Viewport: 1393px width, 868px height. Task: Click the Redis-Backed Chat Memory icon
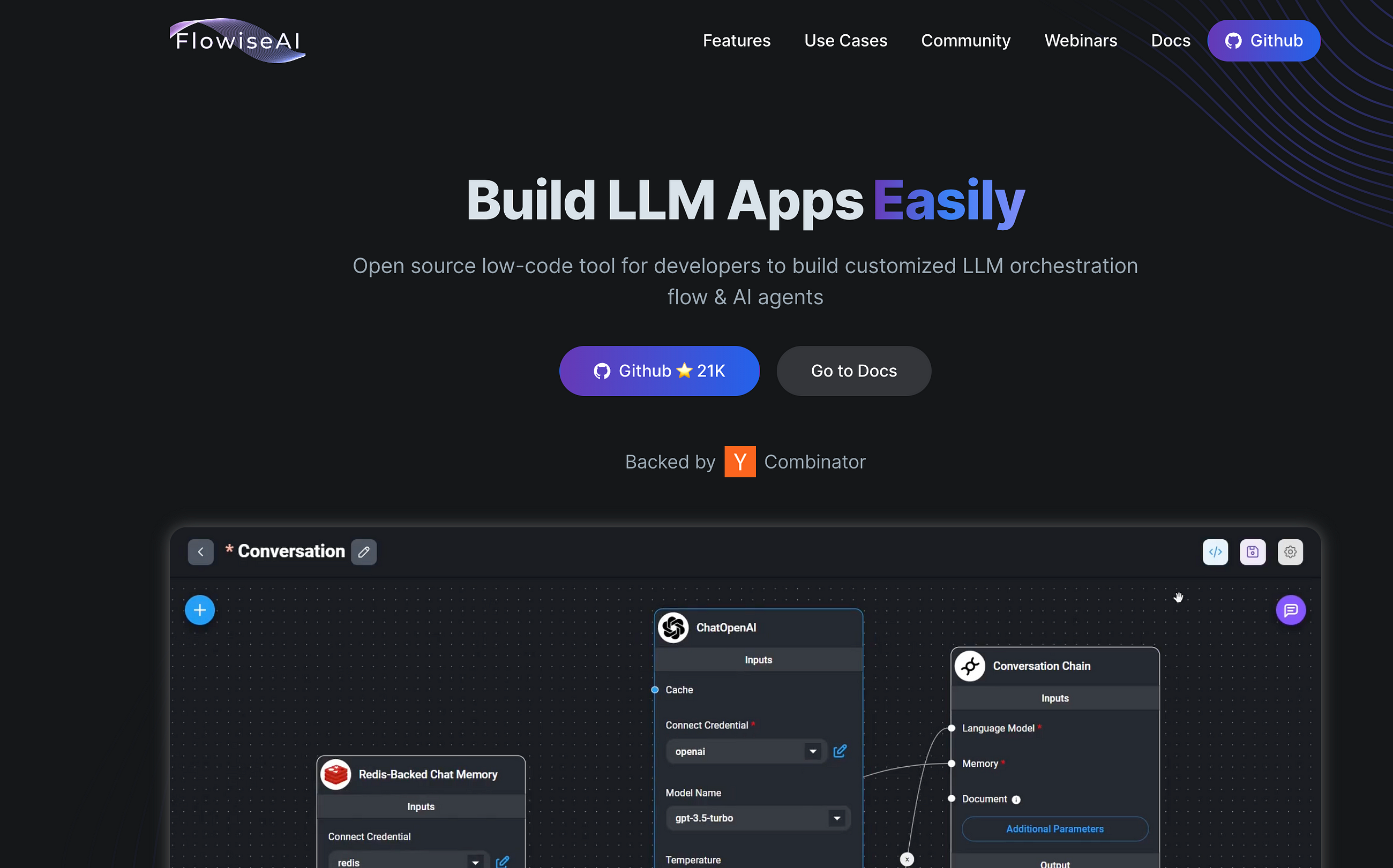(335, 773)
